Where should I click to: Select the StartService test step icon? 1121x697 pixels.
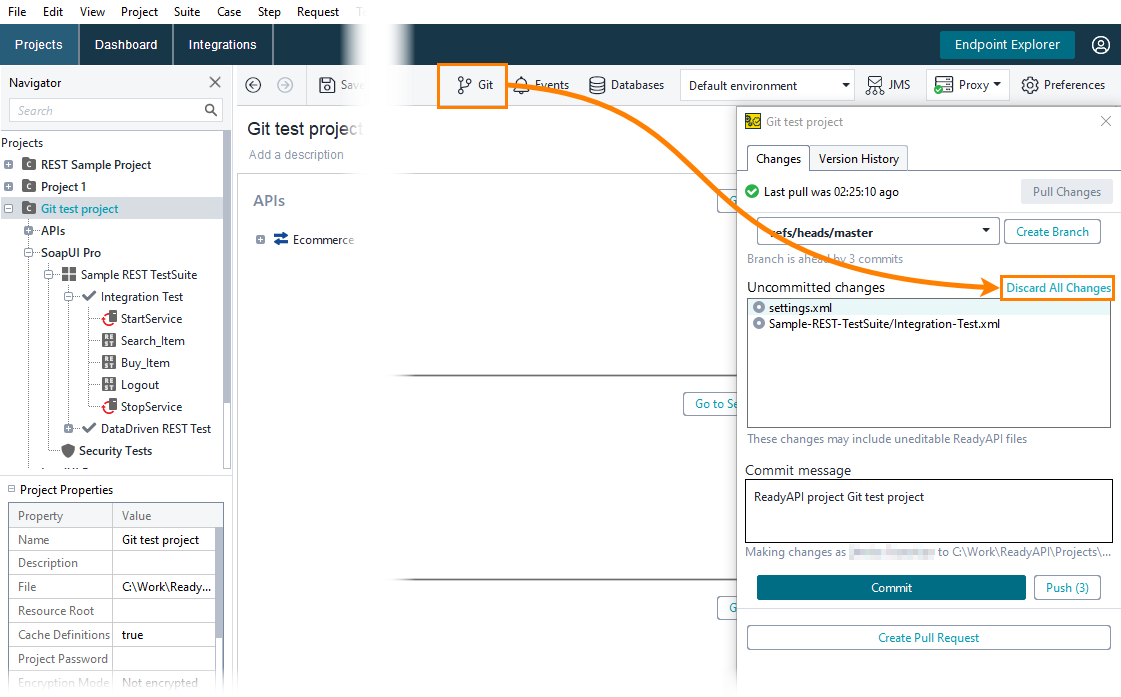[109, 319]
